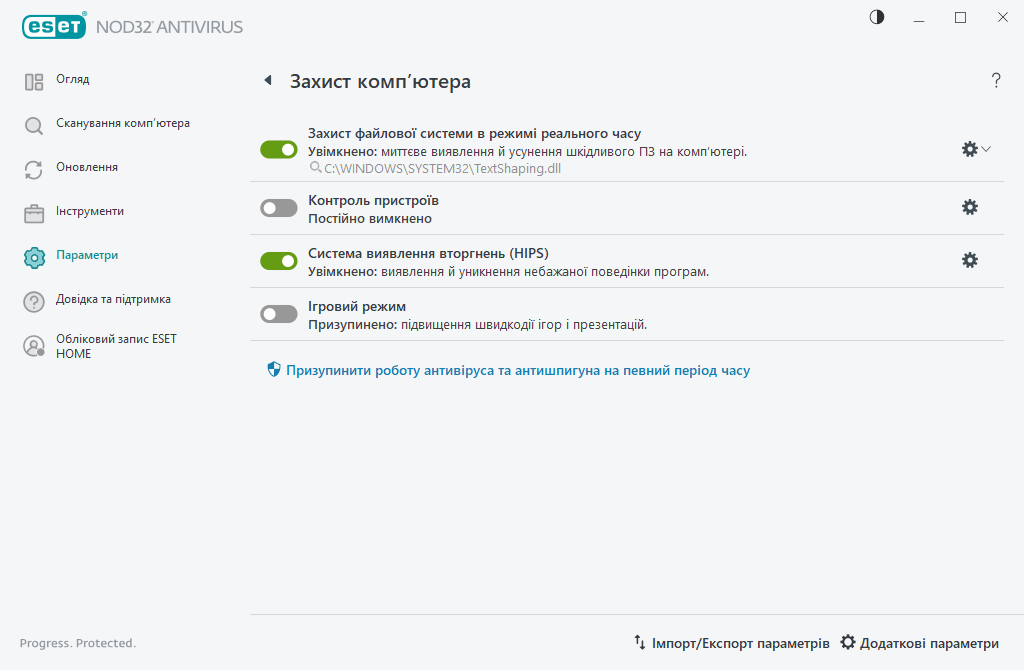Open Сканування комп'ютера menu item
This screenshot has width=1024, height=670.
point(122,123)
